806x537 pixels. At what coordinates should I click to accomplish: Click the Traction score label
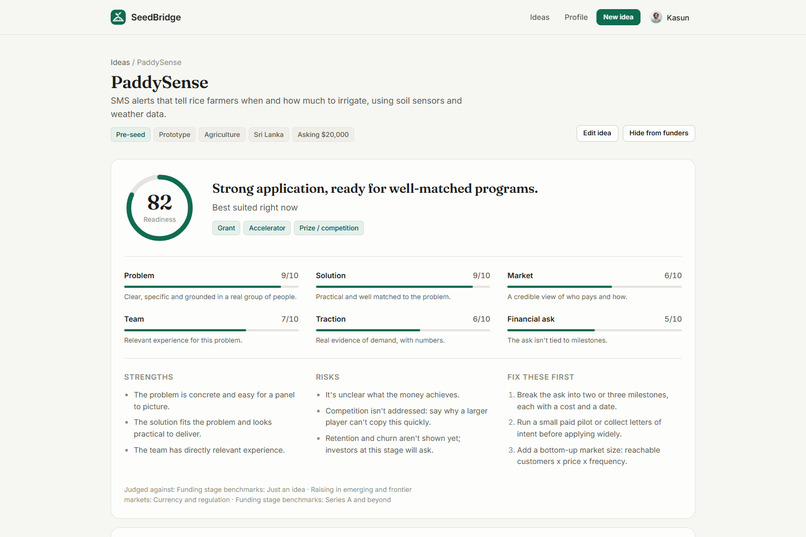click(331, 319)
